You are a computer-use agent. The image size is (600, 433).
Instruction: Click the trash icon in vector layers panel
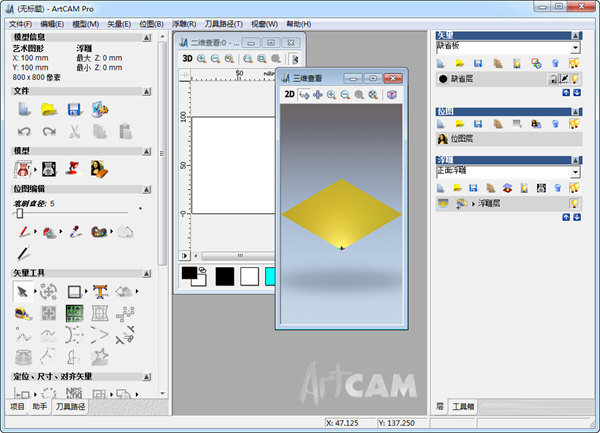coord(555,63)
